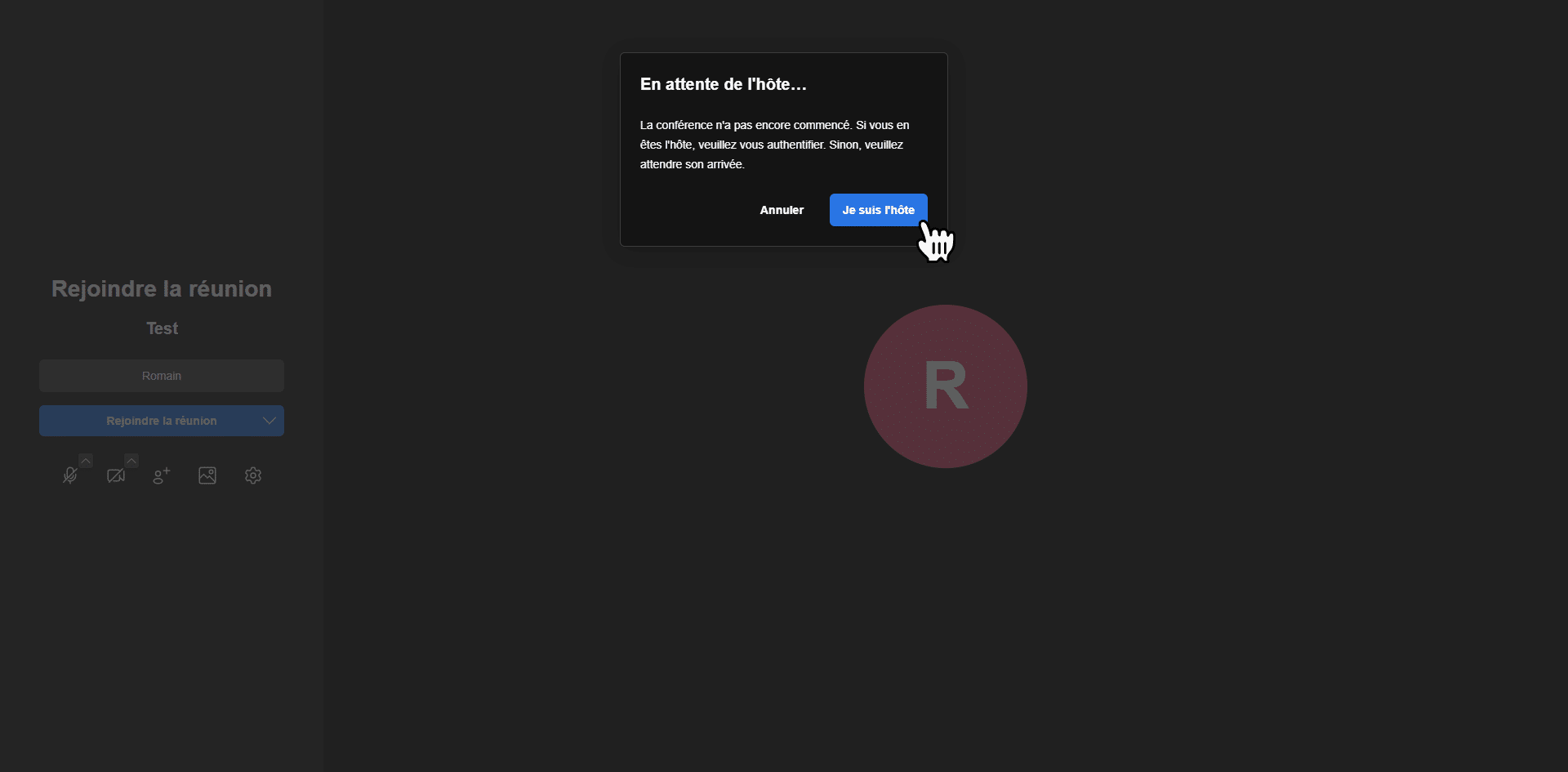Click the word Sinon in the dialog message
Viewport: 1568px width, 772px height.
[844, 145]
